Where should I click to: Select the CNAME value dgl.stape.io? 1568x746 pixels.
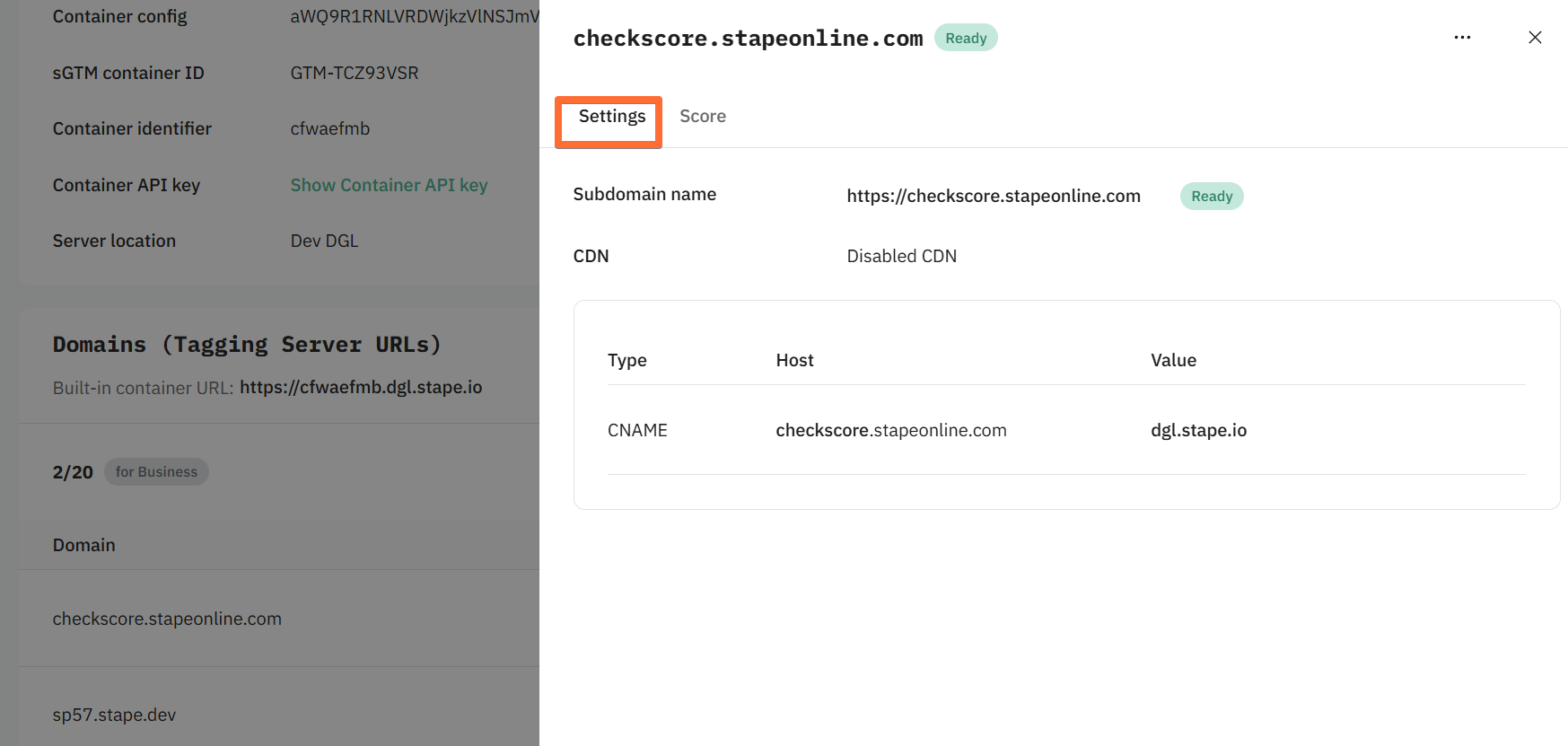(x=1198, y=430)
